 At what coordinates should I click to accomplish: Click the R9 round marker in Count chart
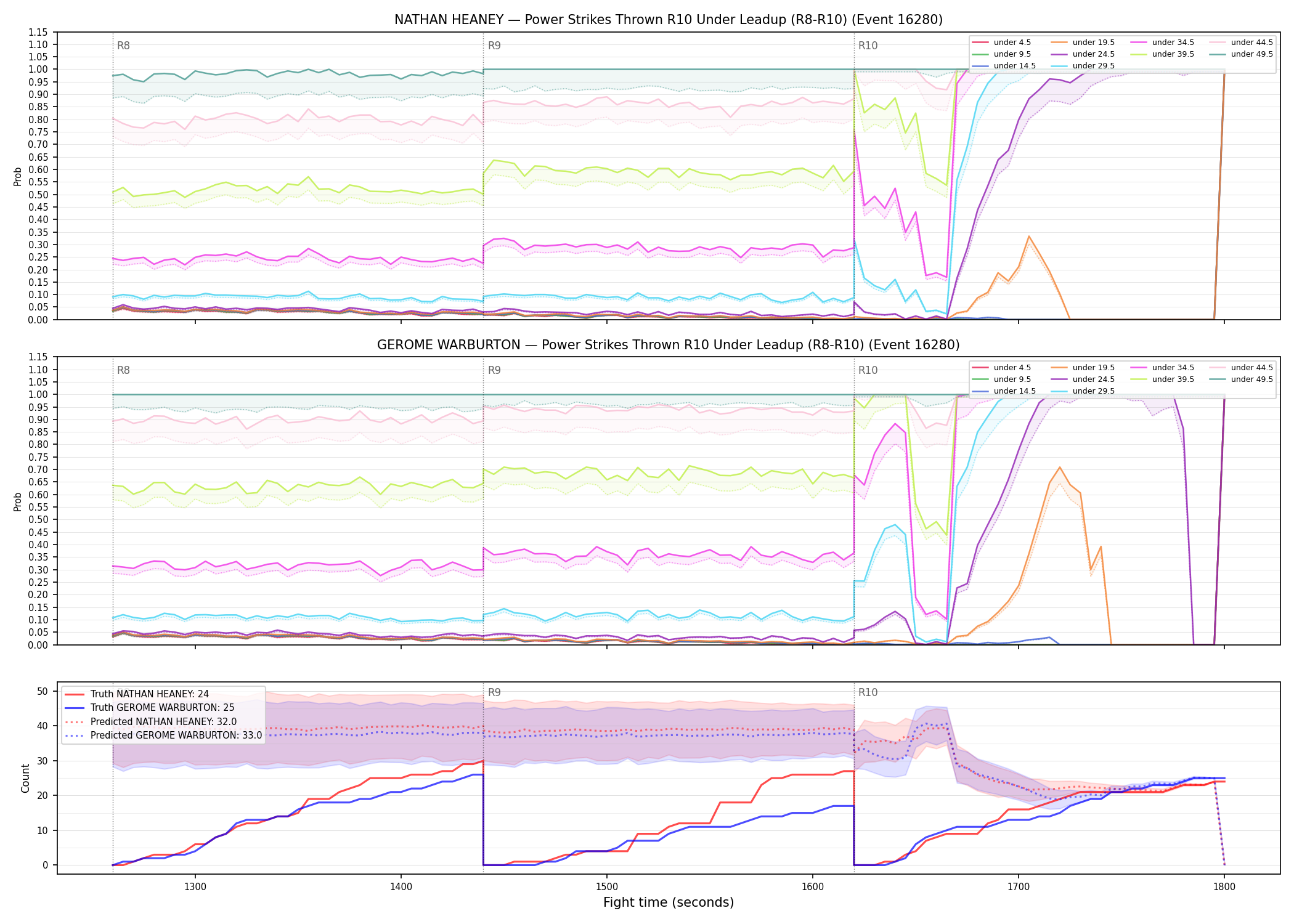point(494,692)
